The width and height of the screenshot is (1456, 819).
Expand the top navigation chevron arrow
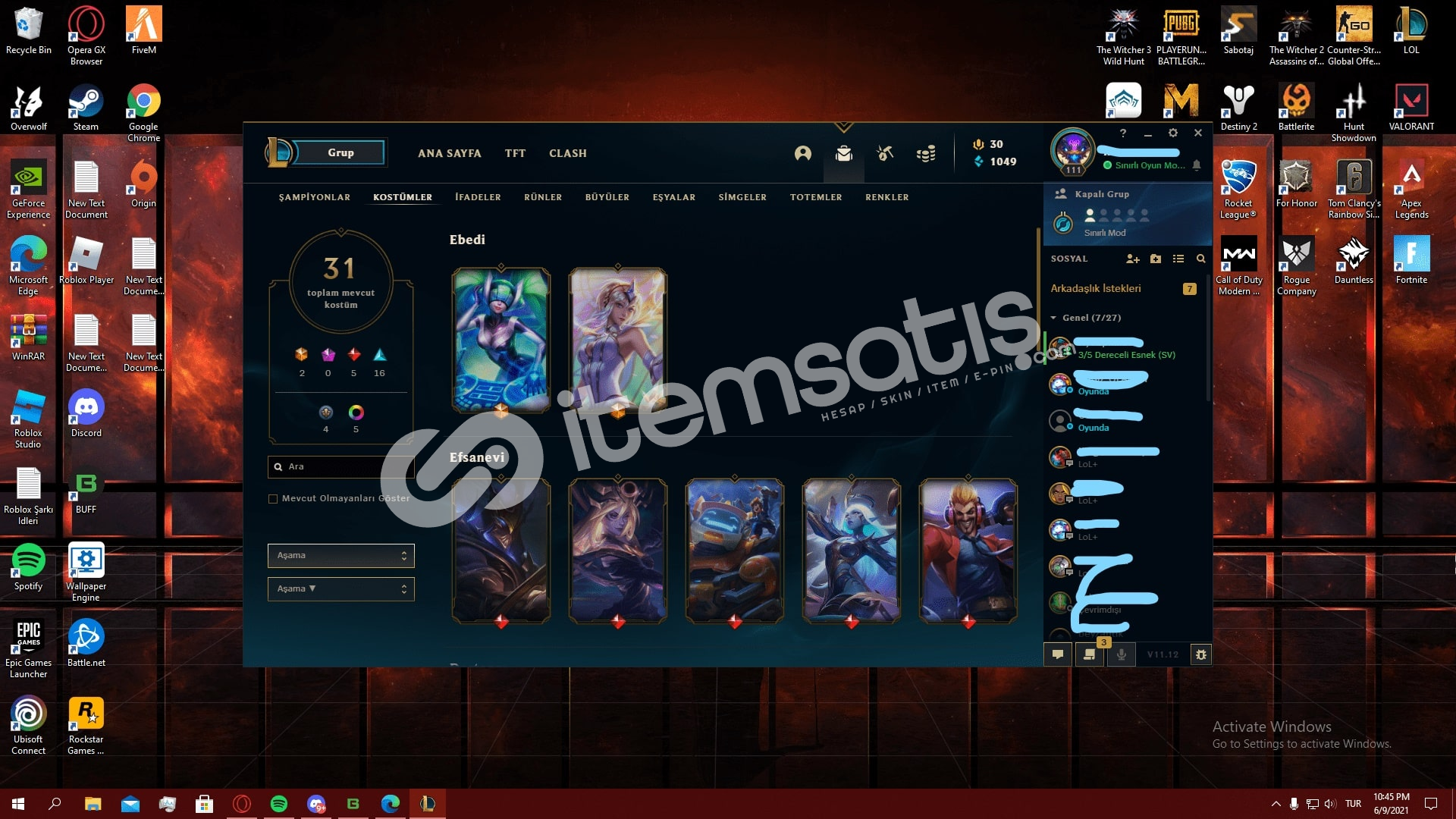click(x=843, y=127)
